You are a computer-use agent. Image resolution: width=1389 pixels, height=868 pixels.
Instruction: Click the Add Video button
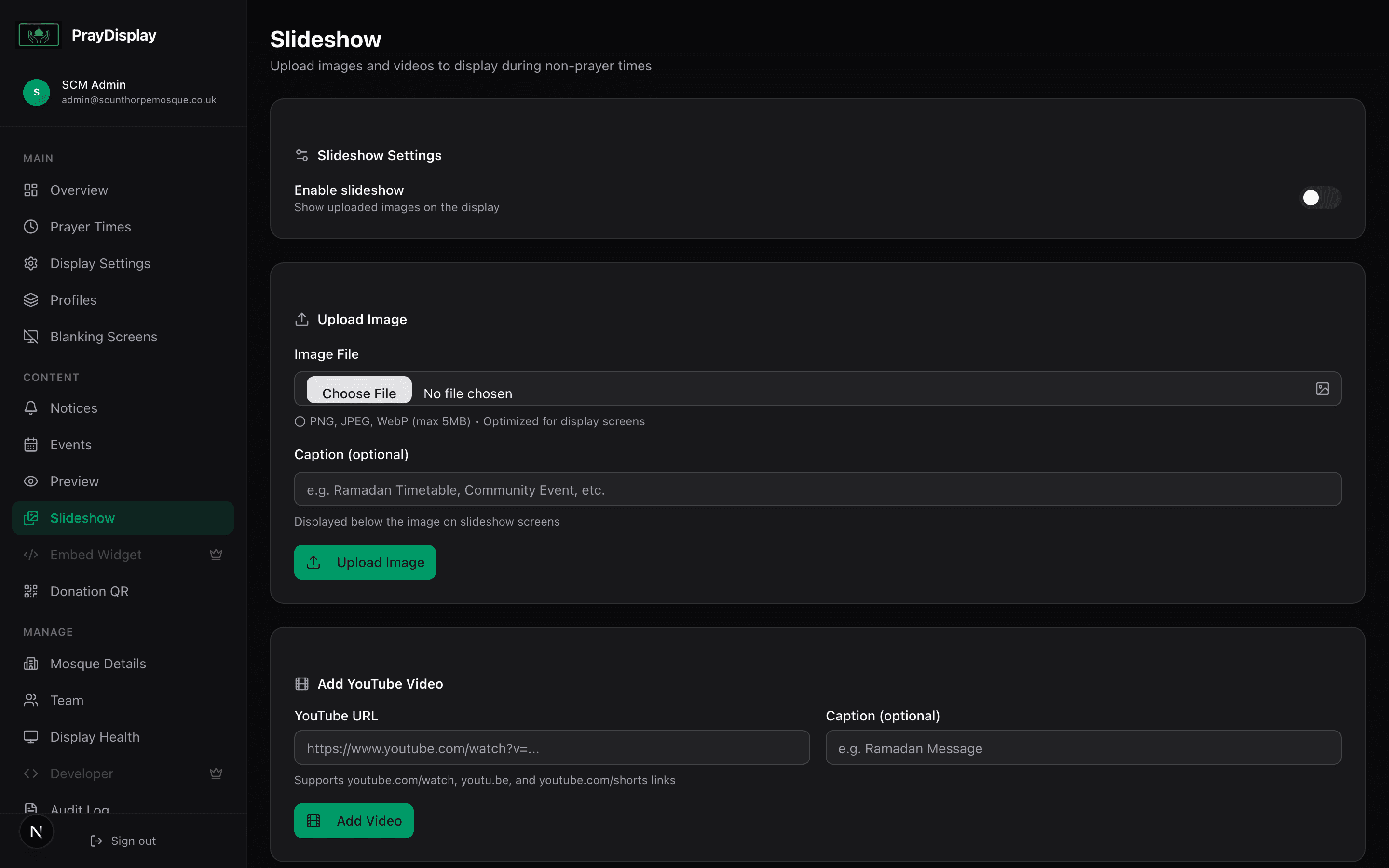354,820
